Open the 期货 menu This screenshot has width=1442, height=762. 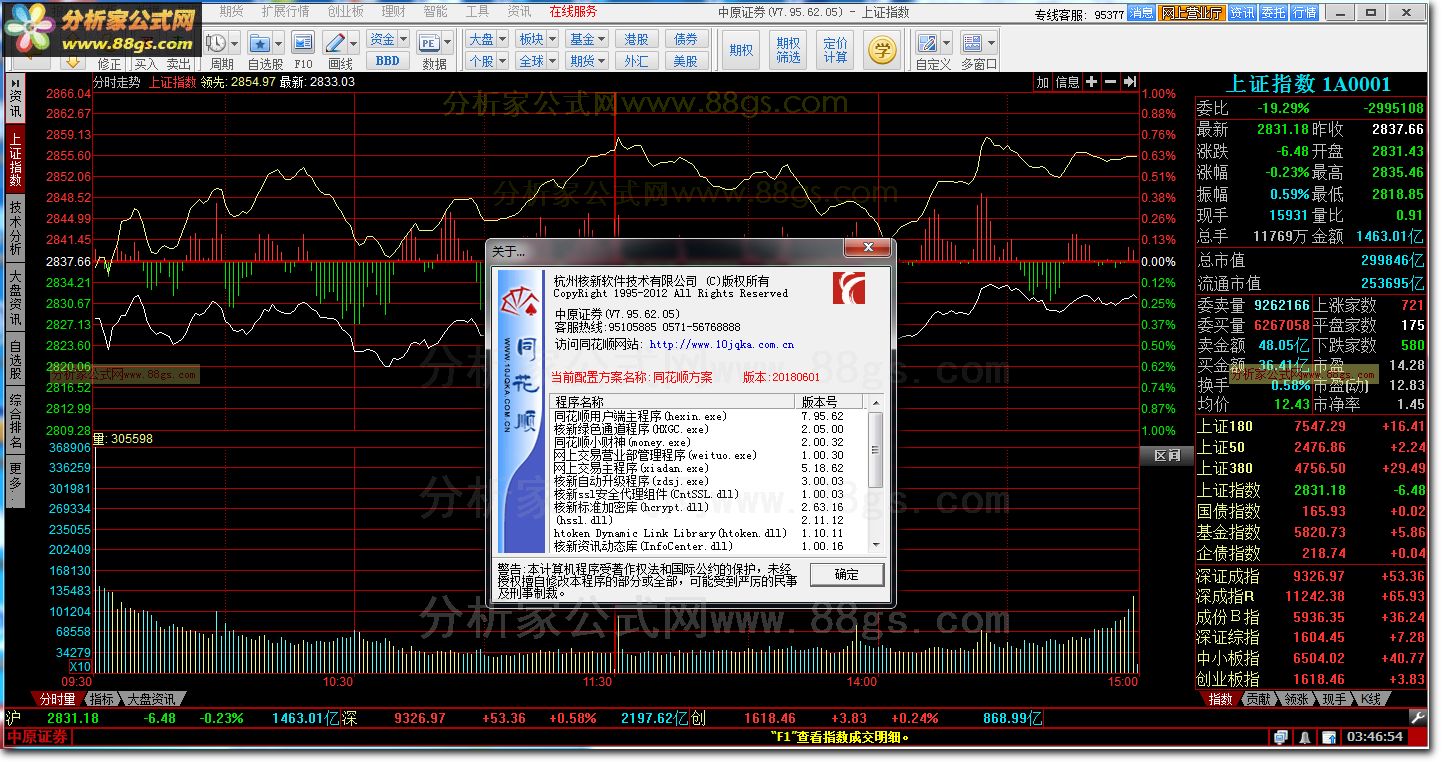coord(231,11)
